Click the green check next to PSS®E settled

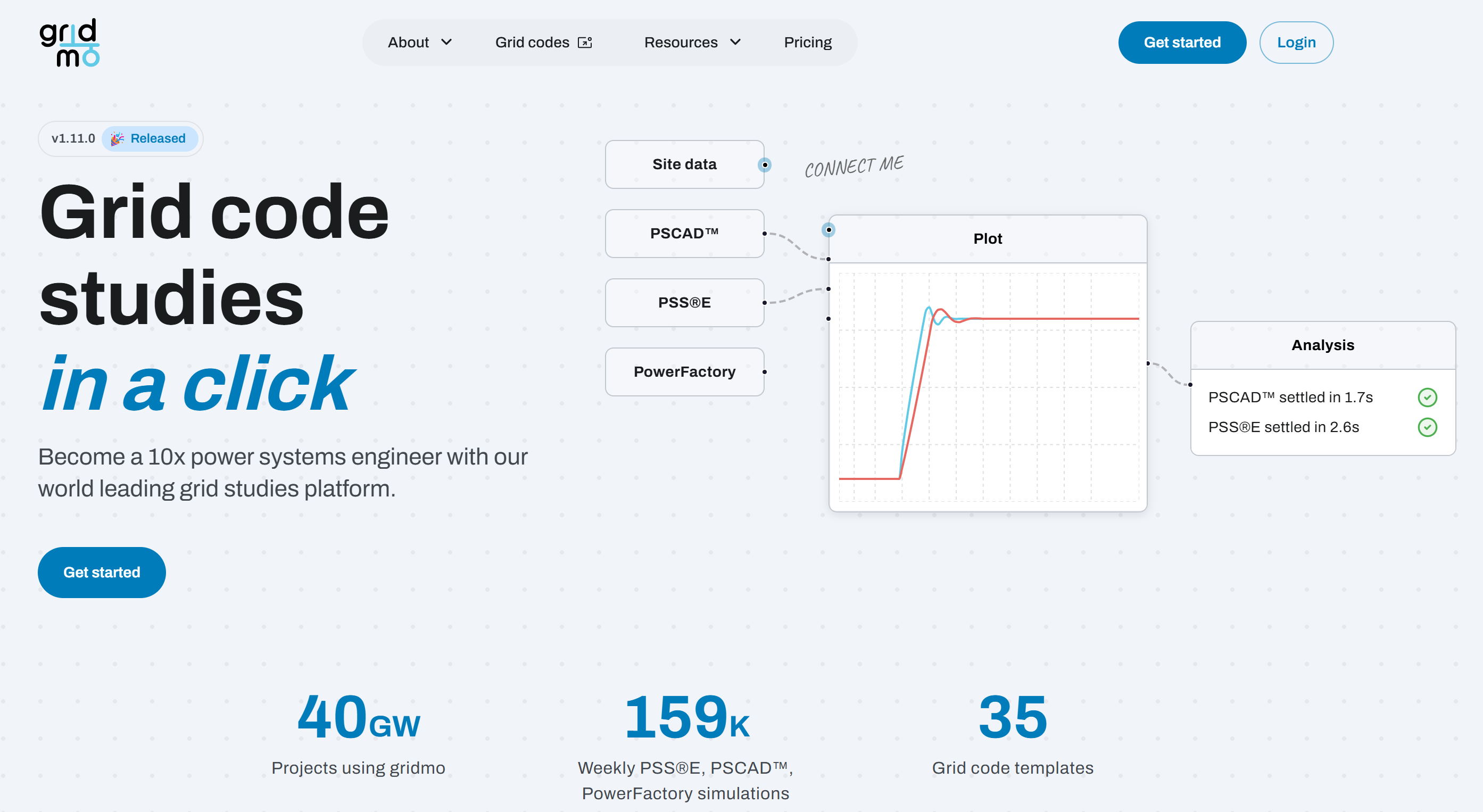[1427, 427]
